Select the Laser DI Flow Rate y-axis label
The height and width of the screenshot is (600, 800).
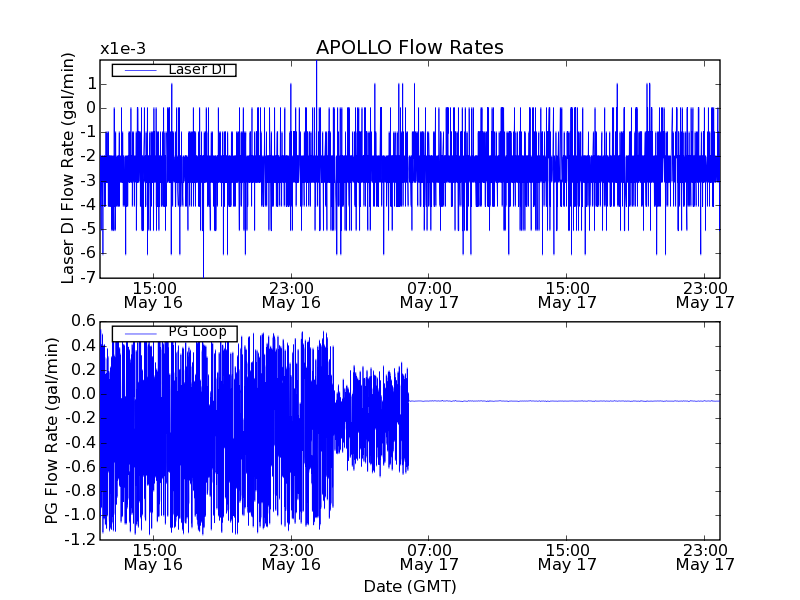tap(68, 168)
